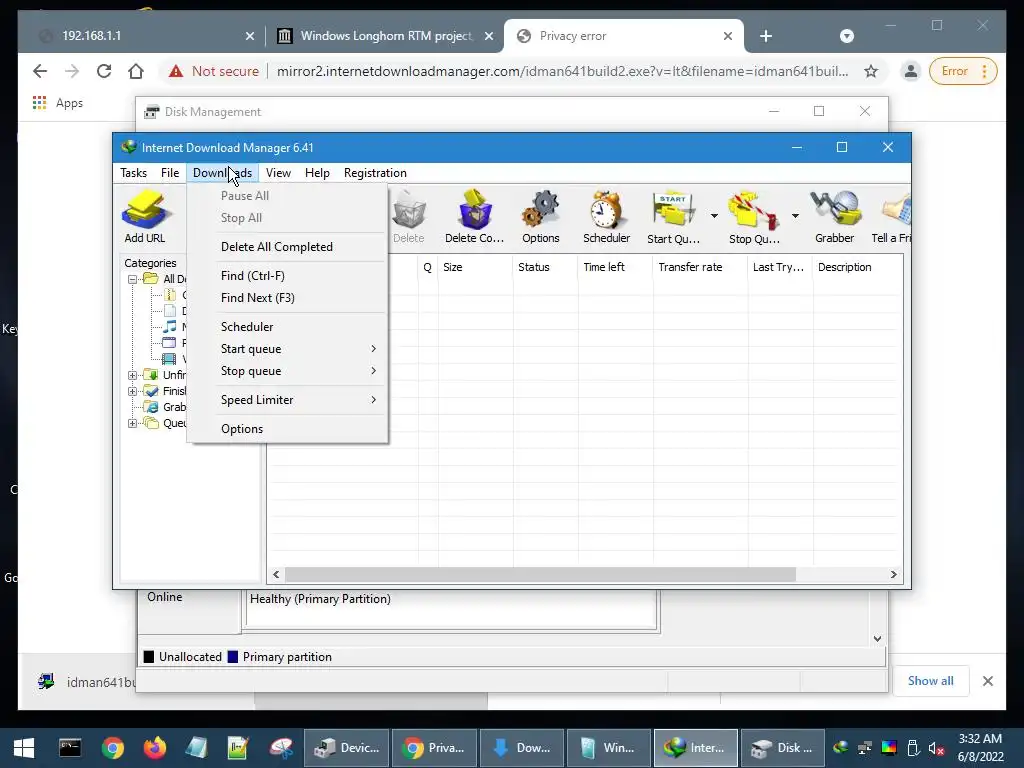Open the Registration menu

[376, 173]
